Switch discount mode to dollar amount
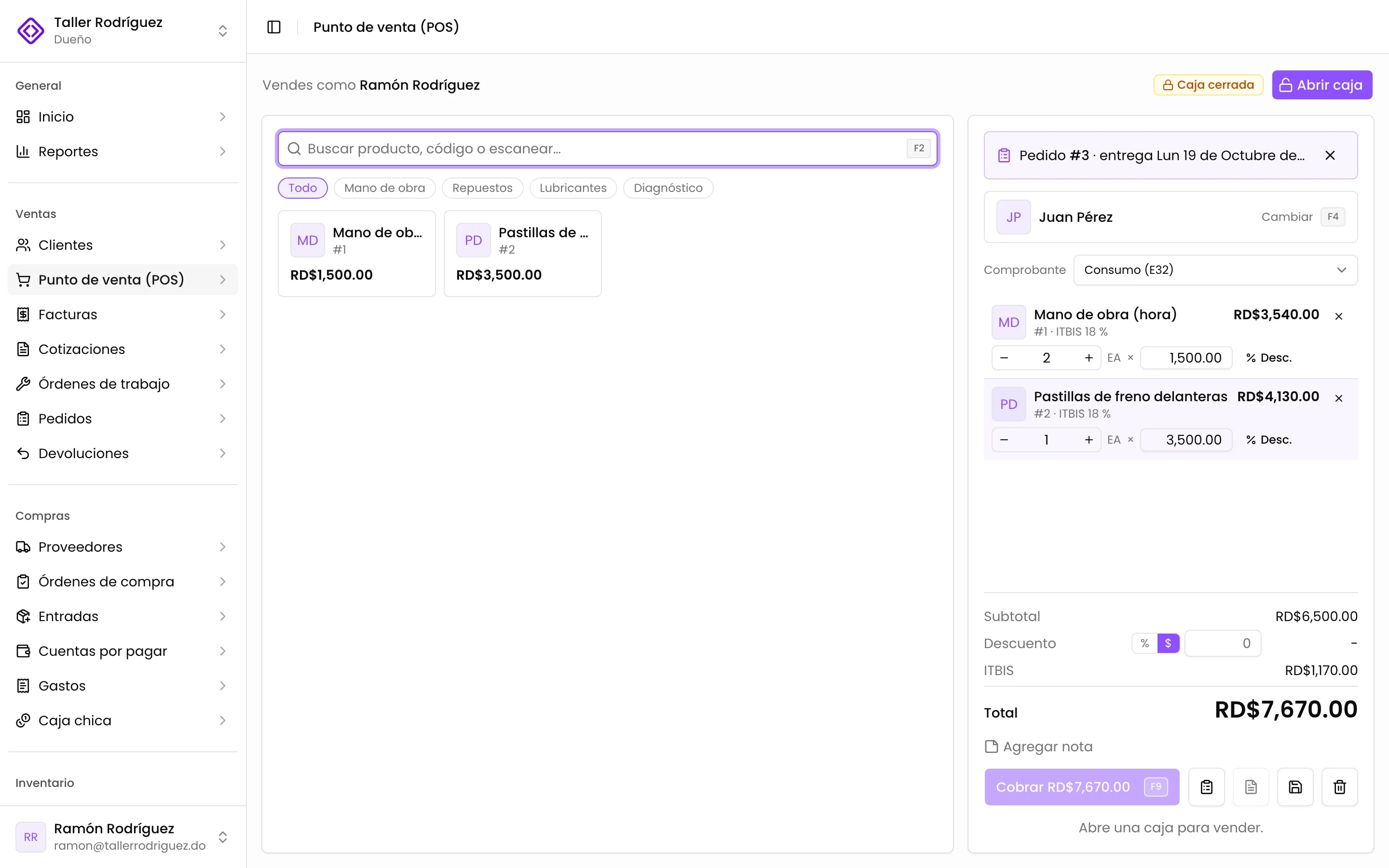The height and width of the screenshot is (868, 1389). coord(1168,644)
